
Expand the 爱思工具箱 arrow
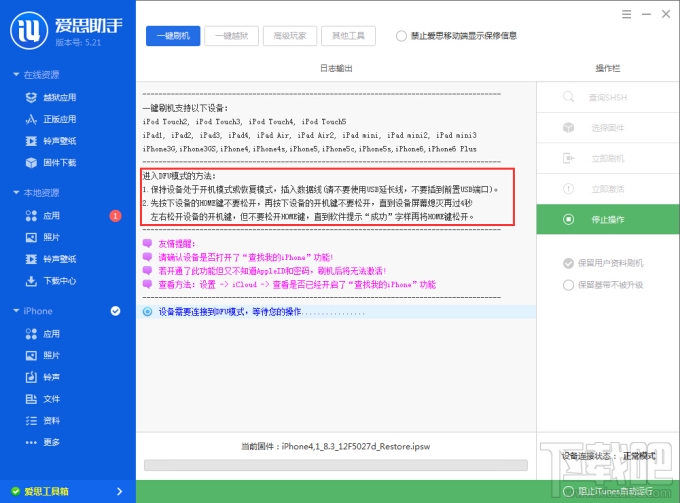pyautogui.click(x=120, y=491)
